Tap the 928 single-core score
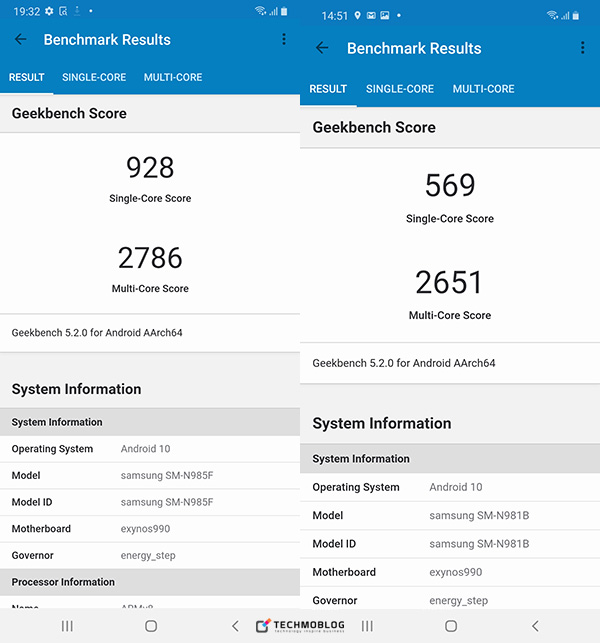Image resolution: width=600 pixels, height=643 pixels. 150,168
